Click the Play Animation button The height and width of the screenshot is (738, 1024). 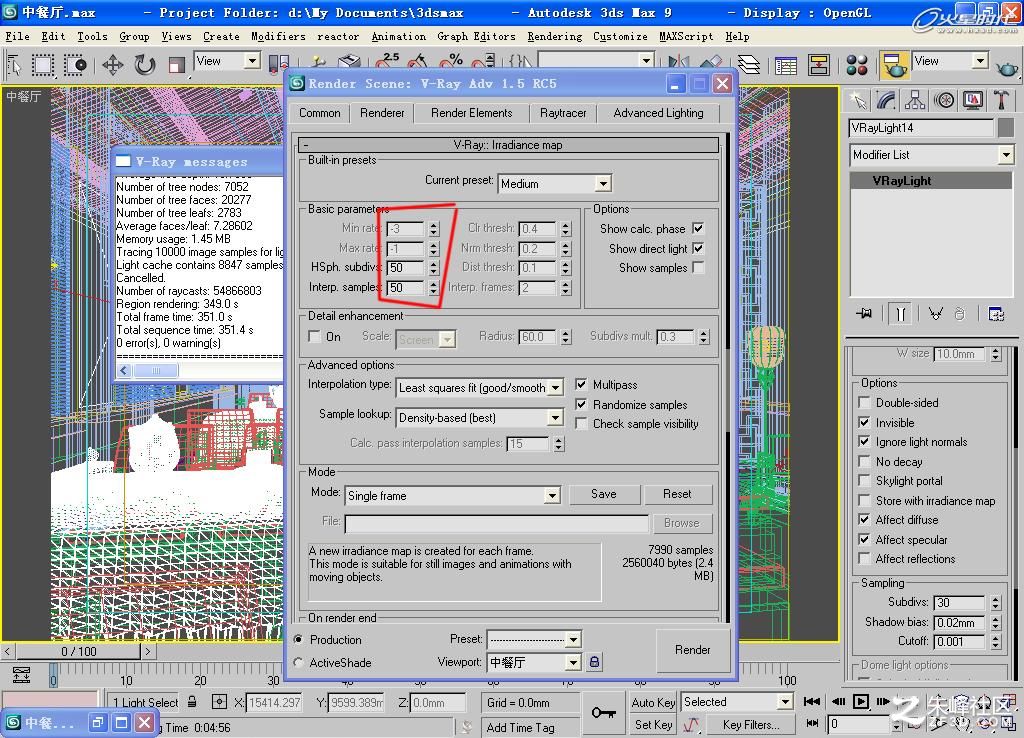click(x=861, y=701)
